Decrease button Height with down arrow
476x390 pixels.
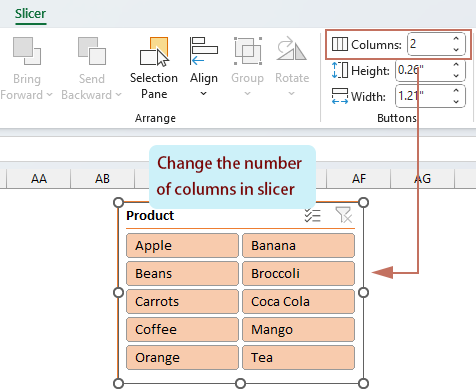[456, 75]
